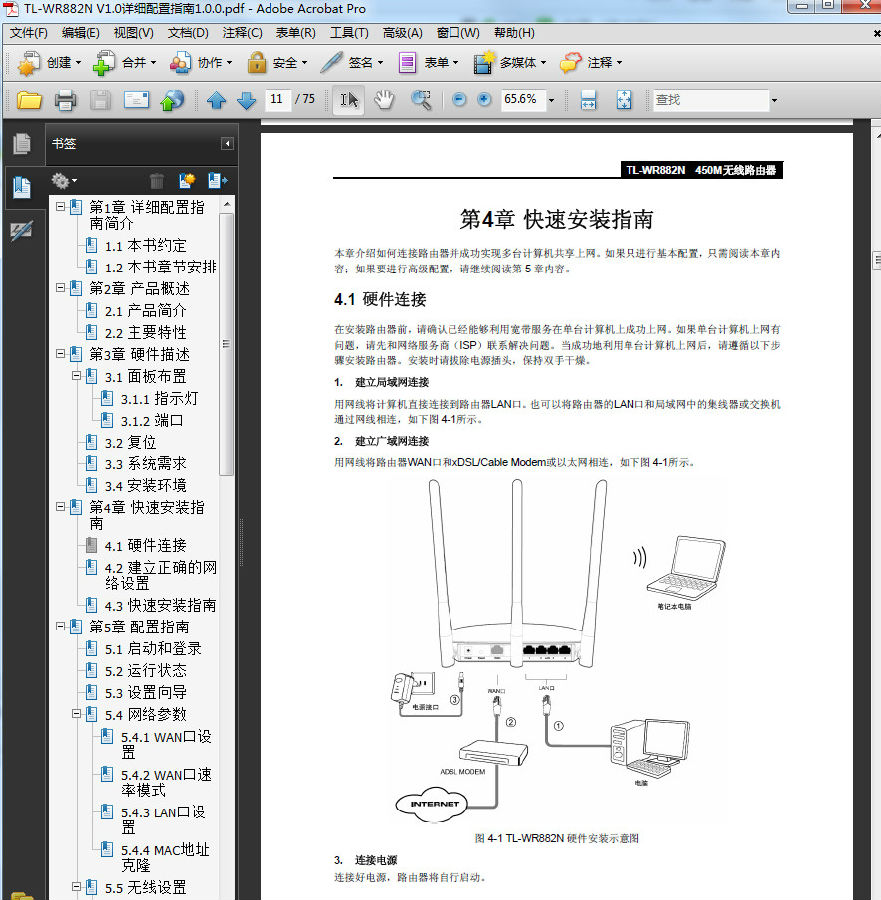Click the Open file folder icon
This screenshot has width=881, height=900.
(29, 100)
